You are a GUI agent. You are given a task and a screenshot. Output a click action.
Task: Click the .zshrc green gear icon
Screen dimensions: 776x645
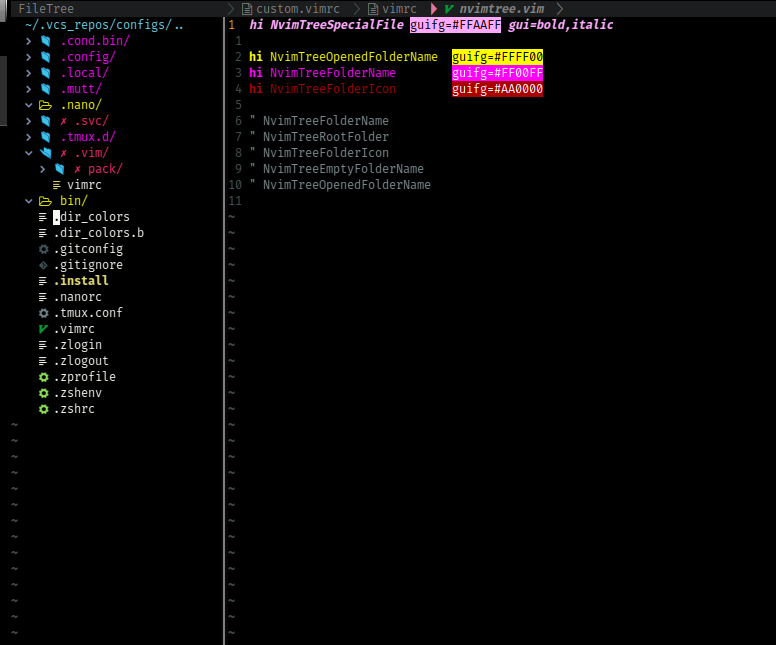44,409
